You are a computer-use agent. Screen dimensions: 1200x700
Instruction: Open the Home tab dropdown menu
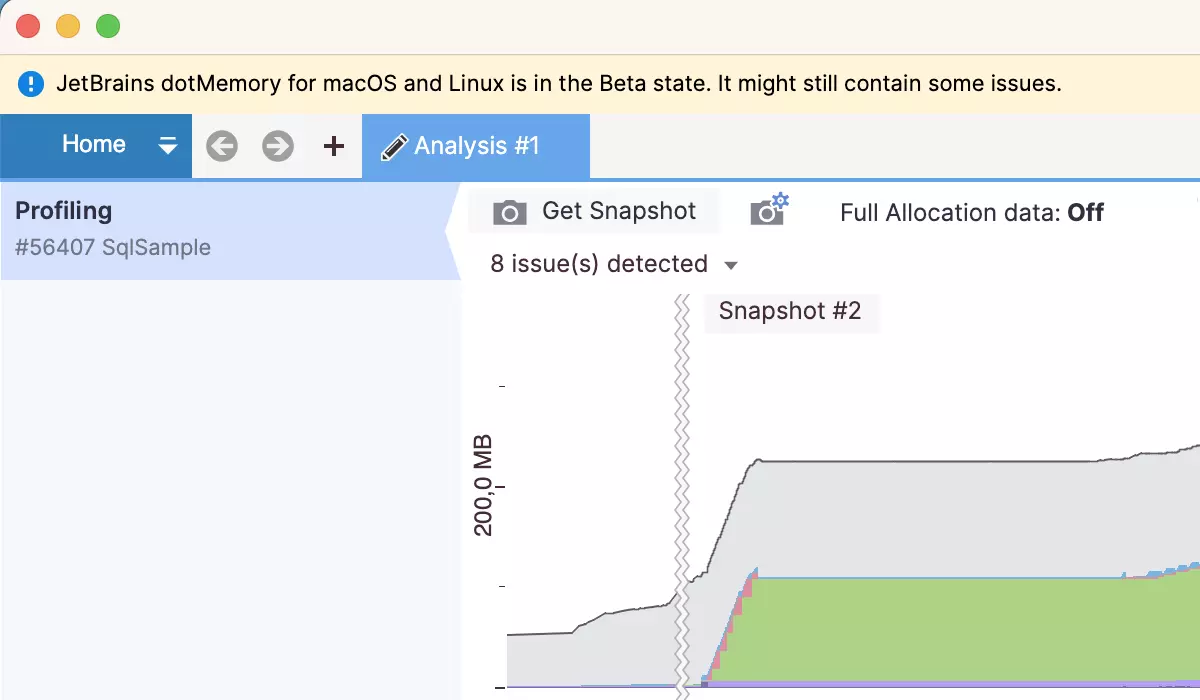167,146
